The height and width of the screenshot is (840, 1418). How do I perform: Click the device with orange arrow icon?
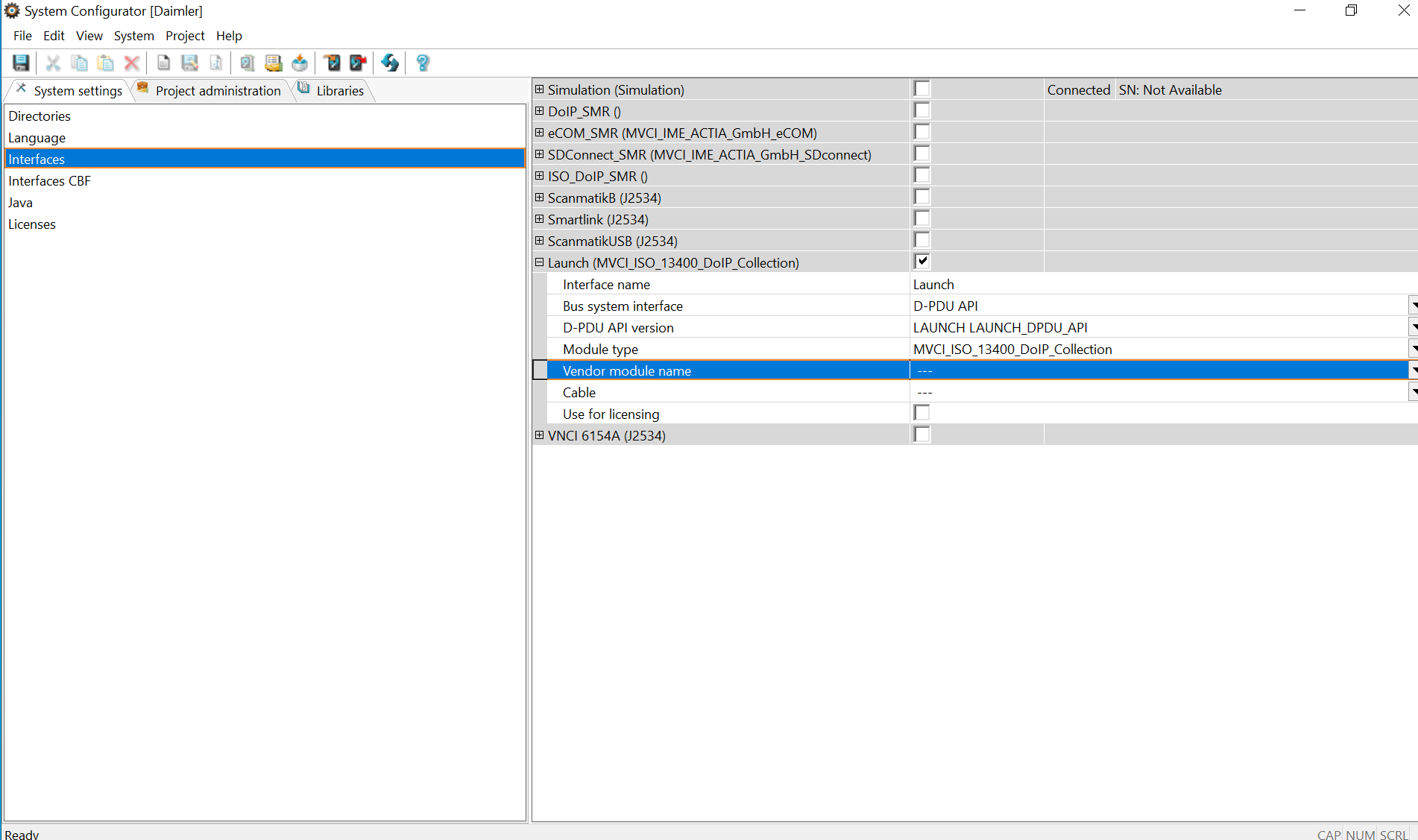pyautogui.click(x=332, y=63)
